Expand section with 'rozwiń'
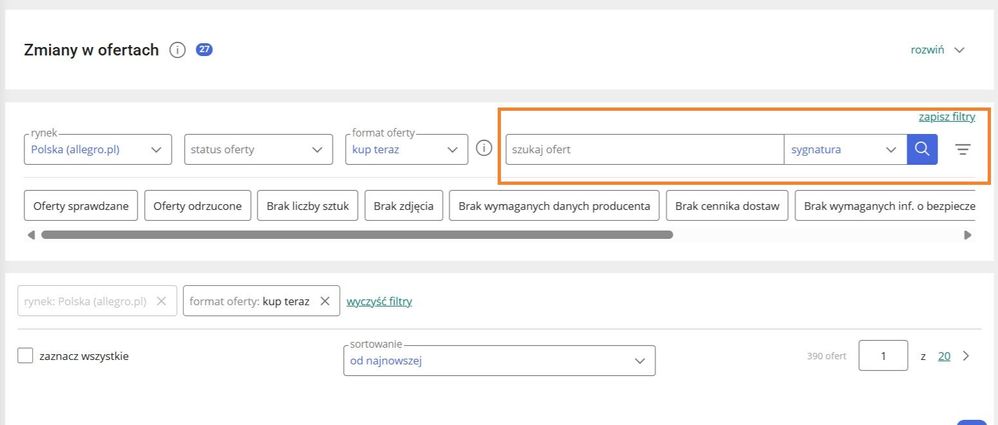The image size is (998, 425). [937, 50]
